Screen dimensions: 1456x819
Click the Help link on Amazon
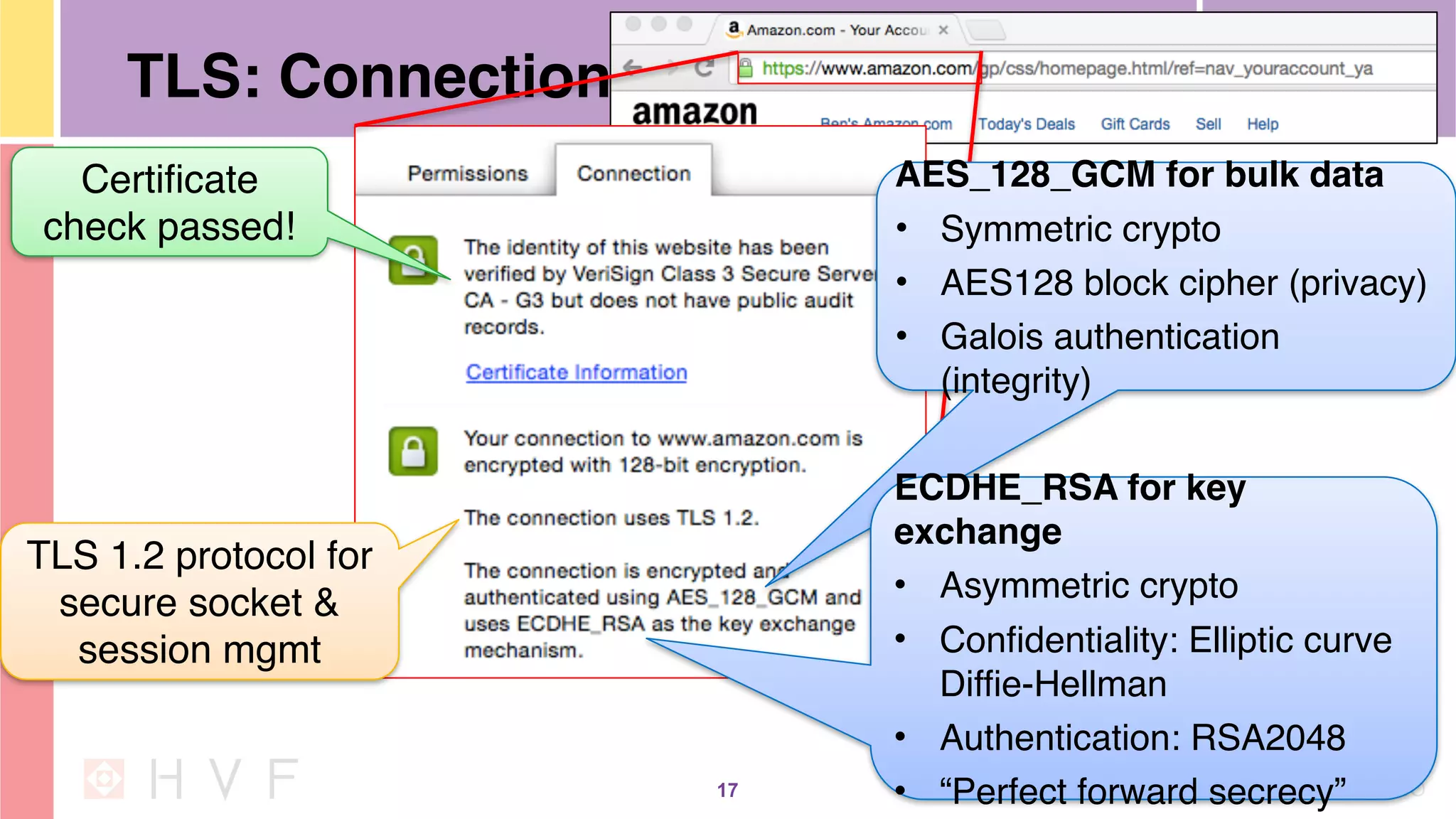pyautogui.click(x=1263, y=124)
